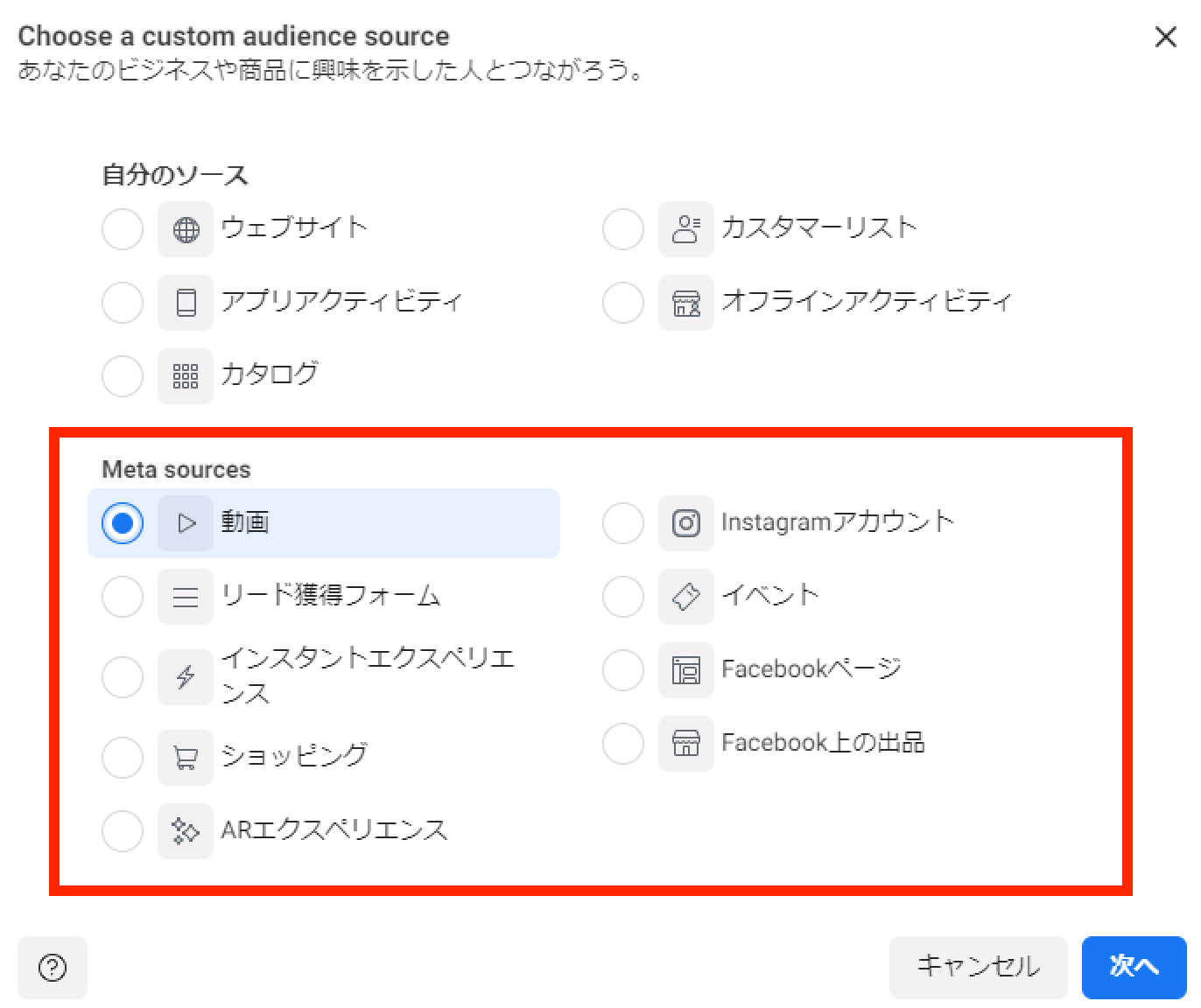Screen dimensions: 1201x1008
Task: Select the Facebook上の出品 radio button
Action: point(623,744)
